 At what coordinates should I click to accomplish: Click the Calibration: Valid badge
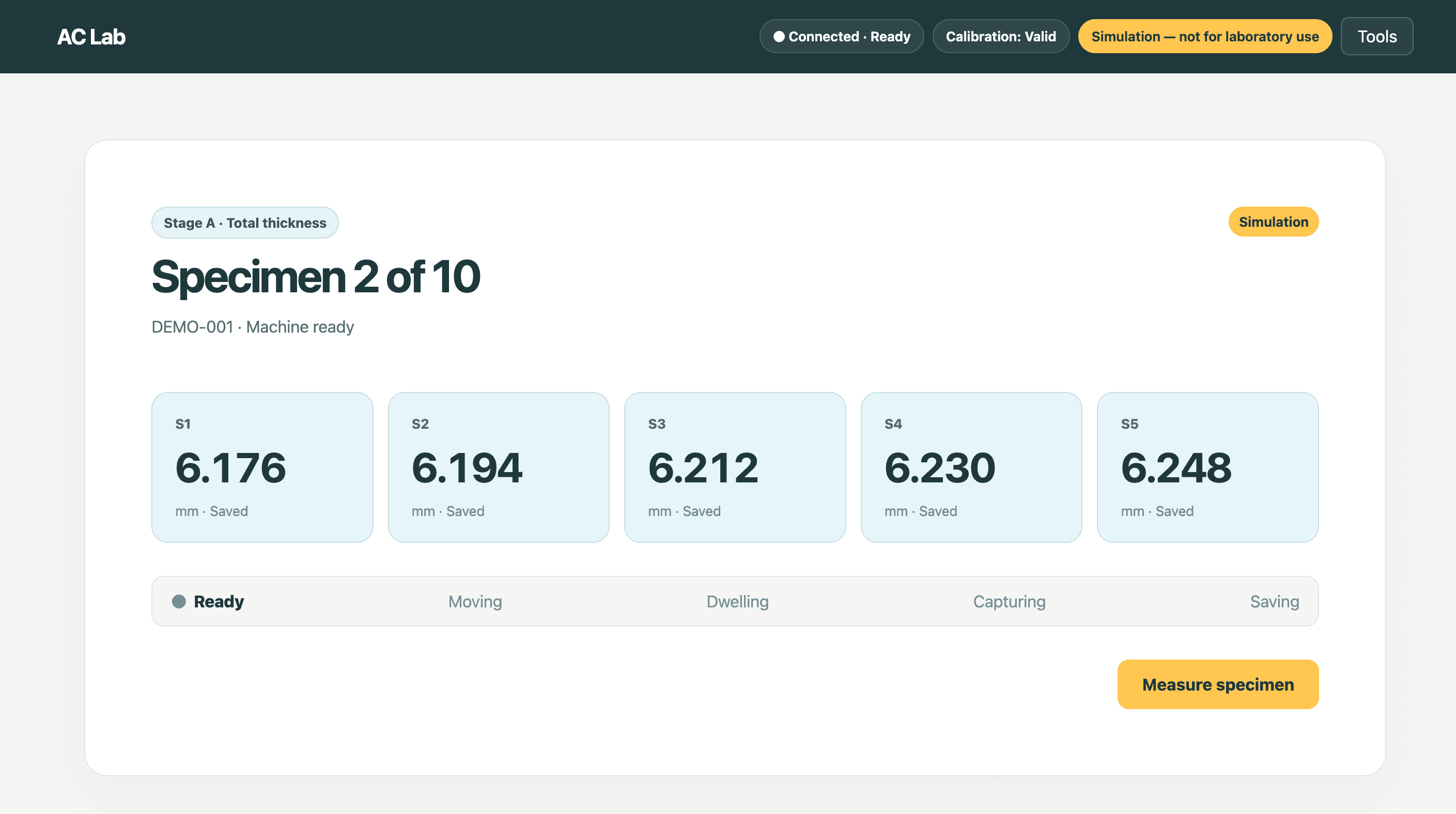(1000, 37)
